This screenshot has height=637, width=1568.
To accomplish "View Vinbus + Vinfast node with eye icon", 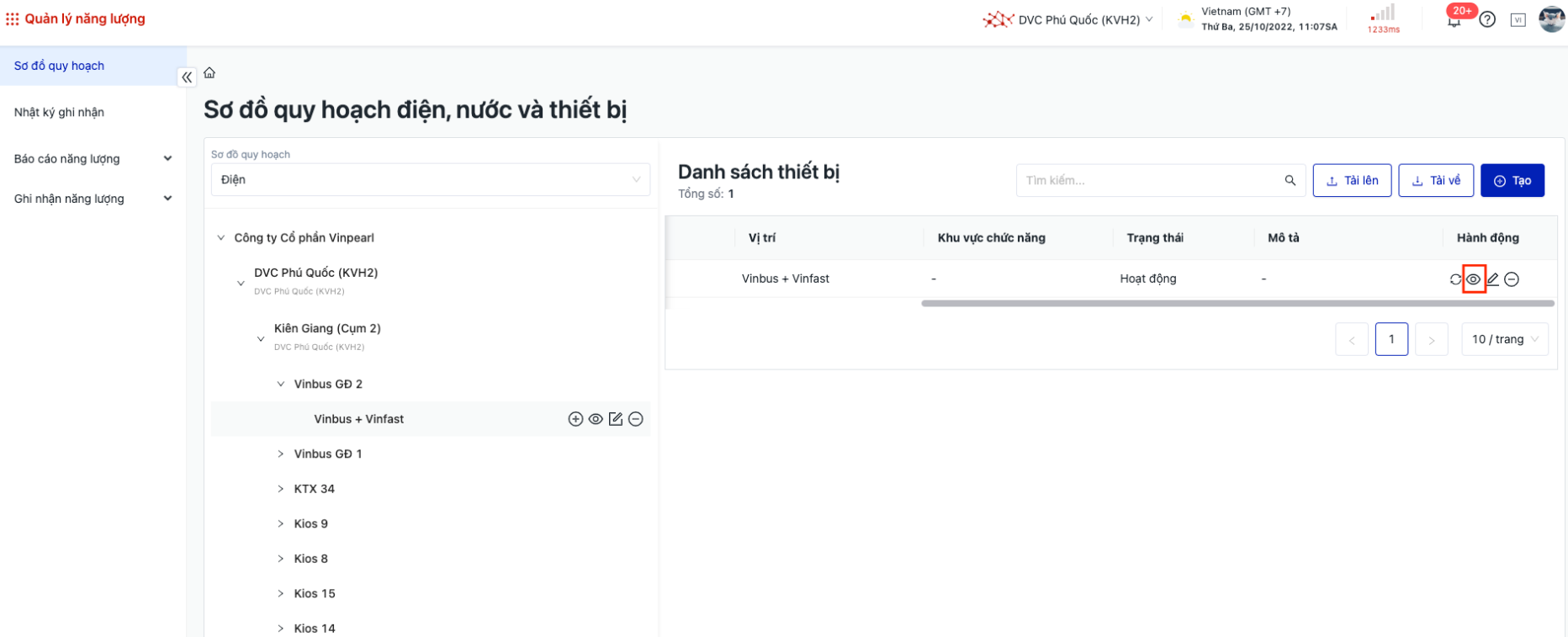I will click(596, 419).
